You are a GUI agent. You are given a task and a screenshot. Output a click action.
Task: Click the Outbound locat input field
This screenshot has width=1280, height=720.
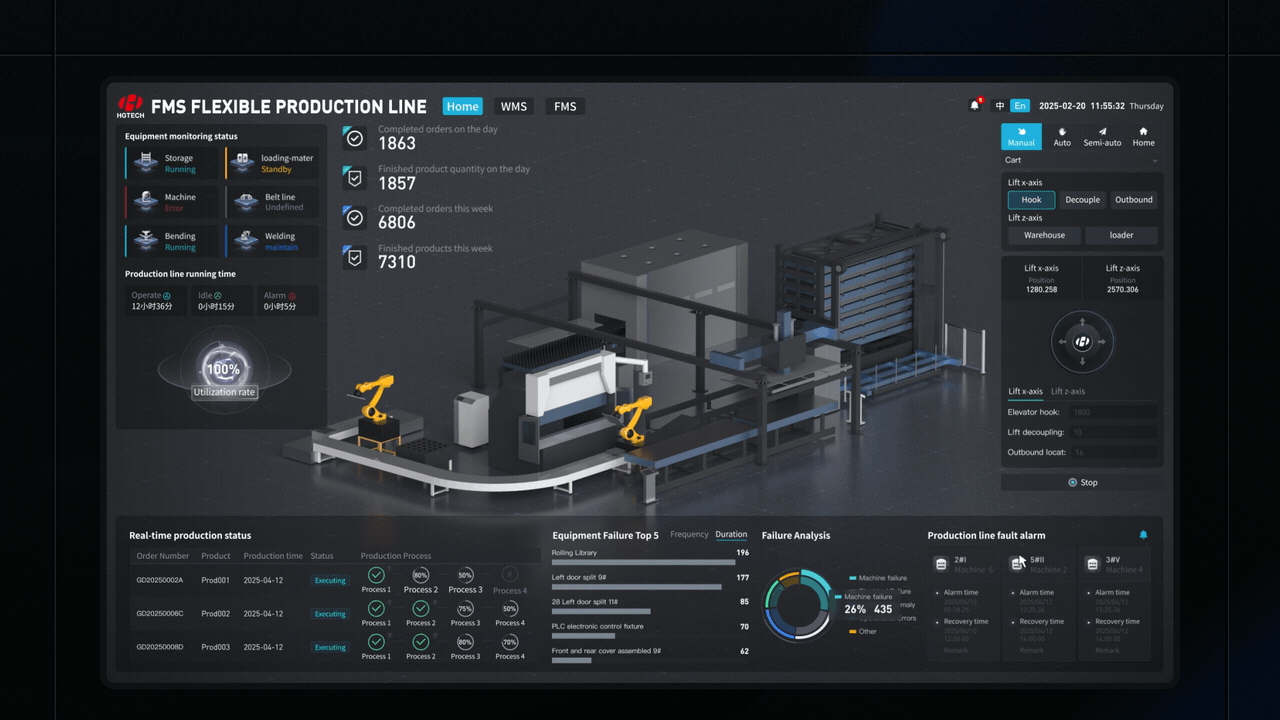coord(1112,453)
